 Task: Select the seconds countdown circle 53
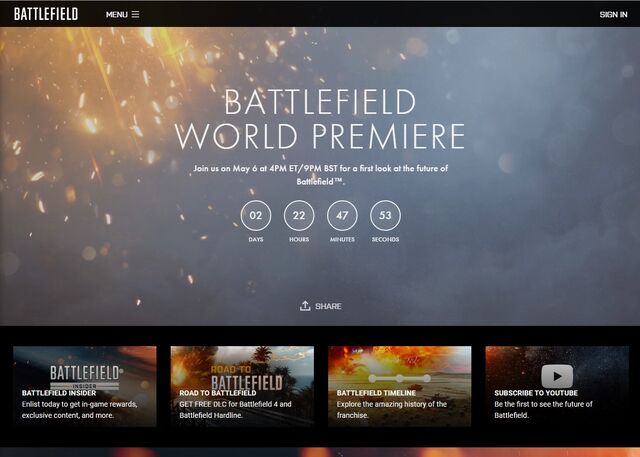click(x=385, y=215)
